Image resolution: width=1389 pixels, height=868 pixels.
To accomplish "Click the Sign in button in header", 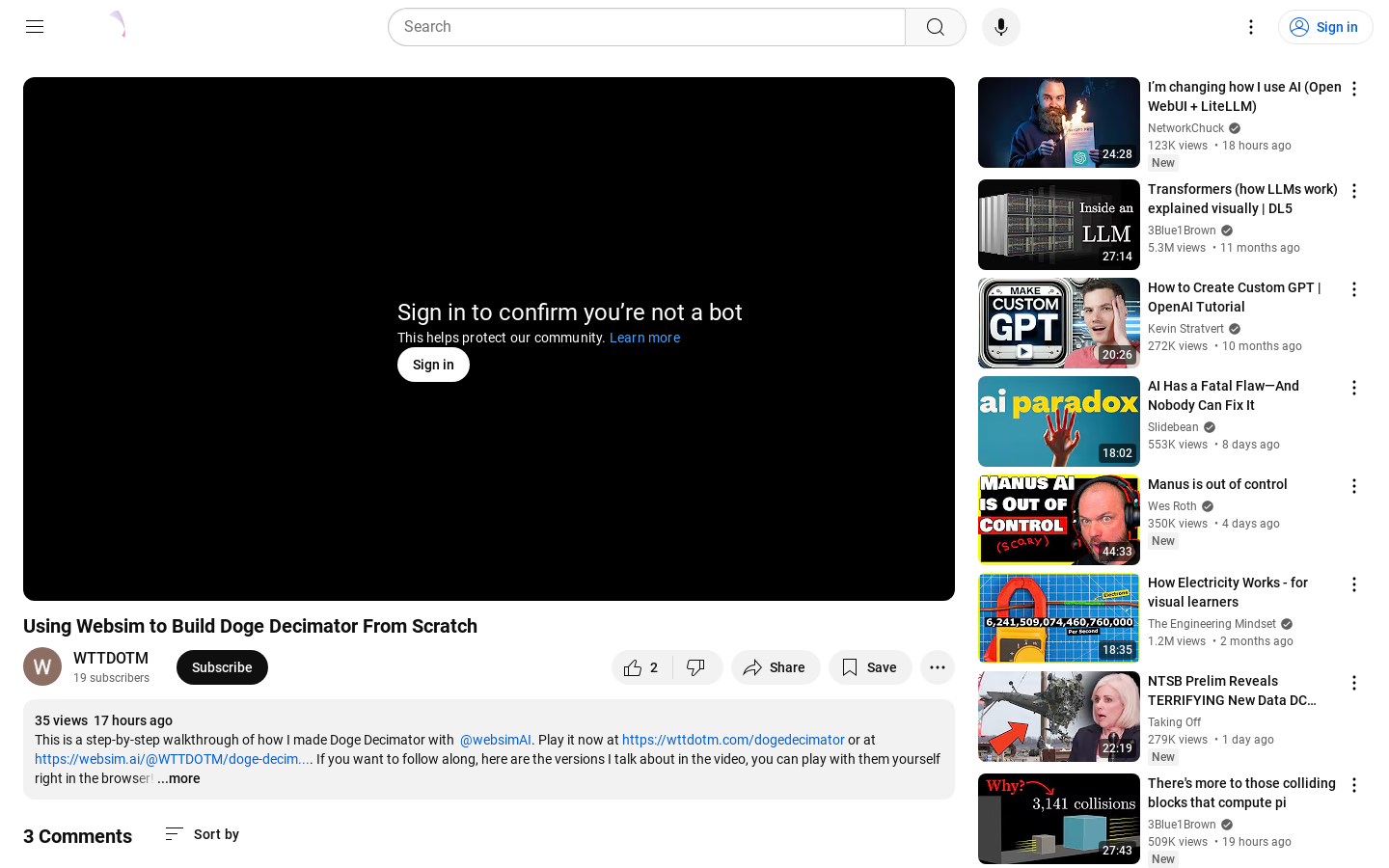I will 1325,27.
